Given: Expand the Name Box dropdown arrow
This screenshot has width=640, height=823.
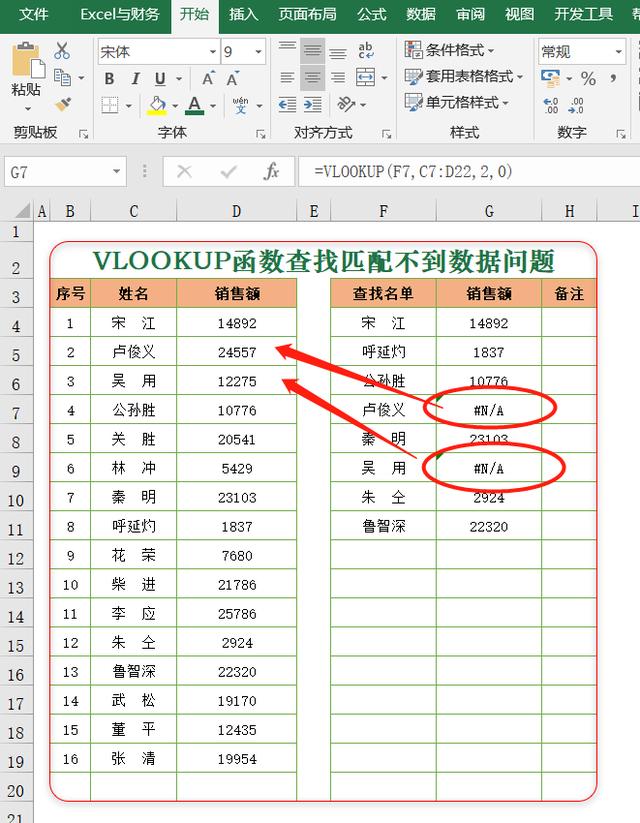Looking at the screenshot, I should [117, 172].
